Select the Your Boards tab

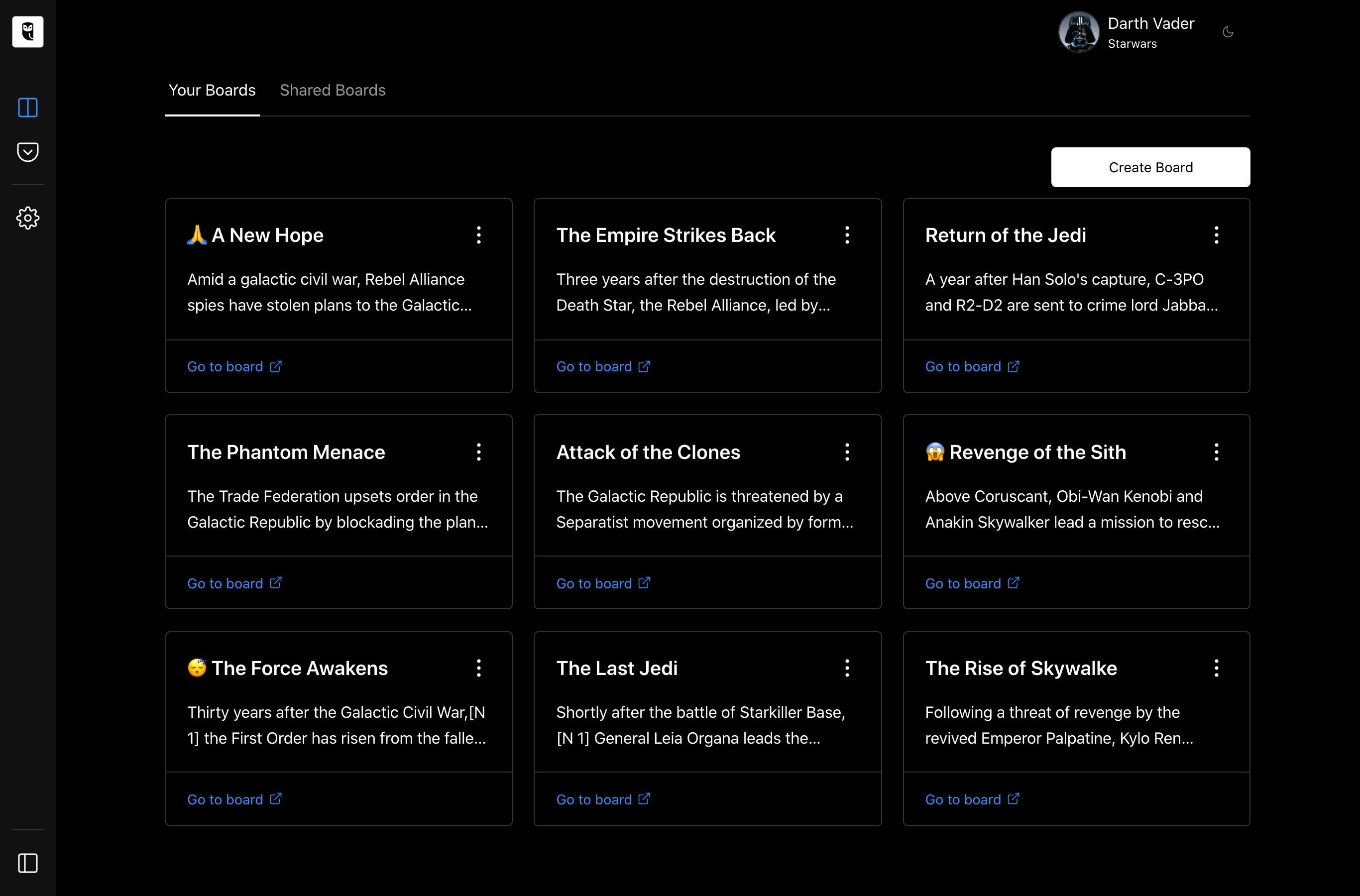(212, 90)
